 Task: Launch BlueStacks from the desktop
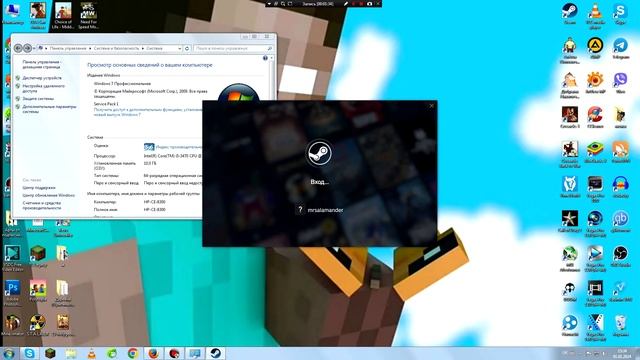595,152
